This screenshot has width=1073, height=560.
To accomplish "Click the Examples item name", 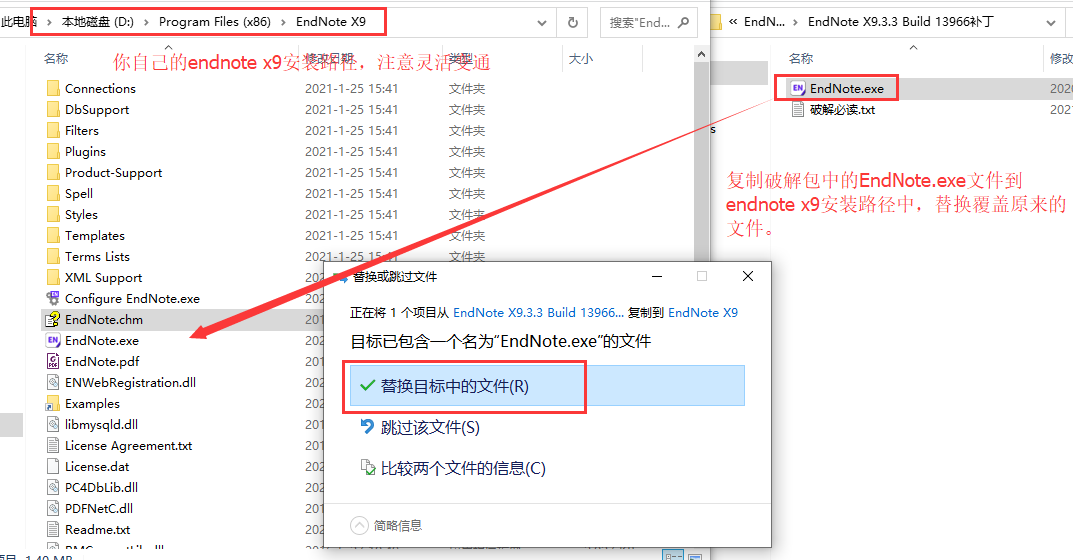I will [x=92, y=404].
